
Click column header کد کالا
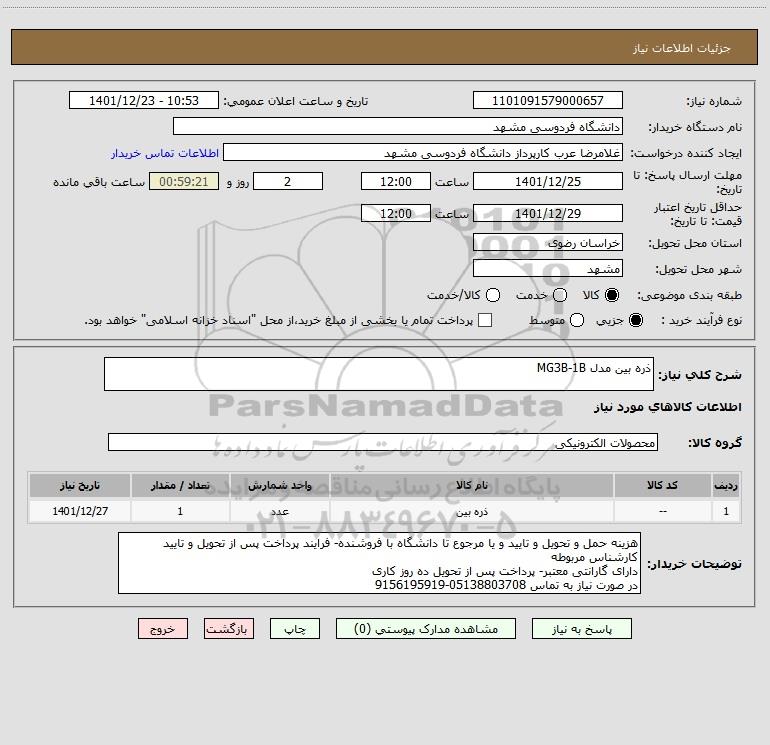pyautogui.click(x=662, y=485)
